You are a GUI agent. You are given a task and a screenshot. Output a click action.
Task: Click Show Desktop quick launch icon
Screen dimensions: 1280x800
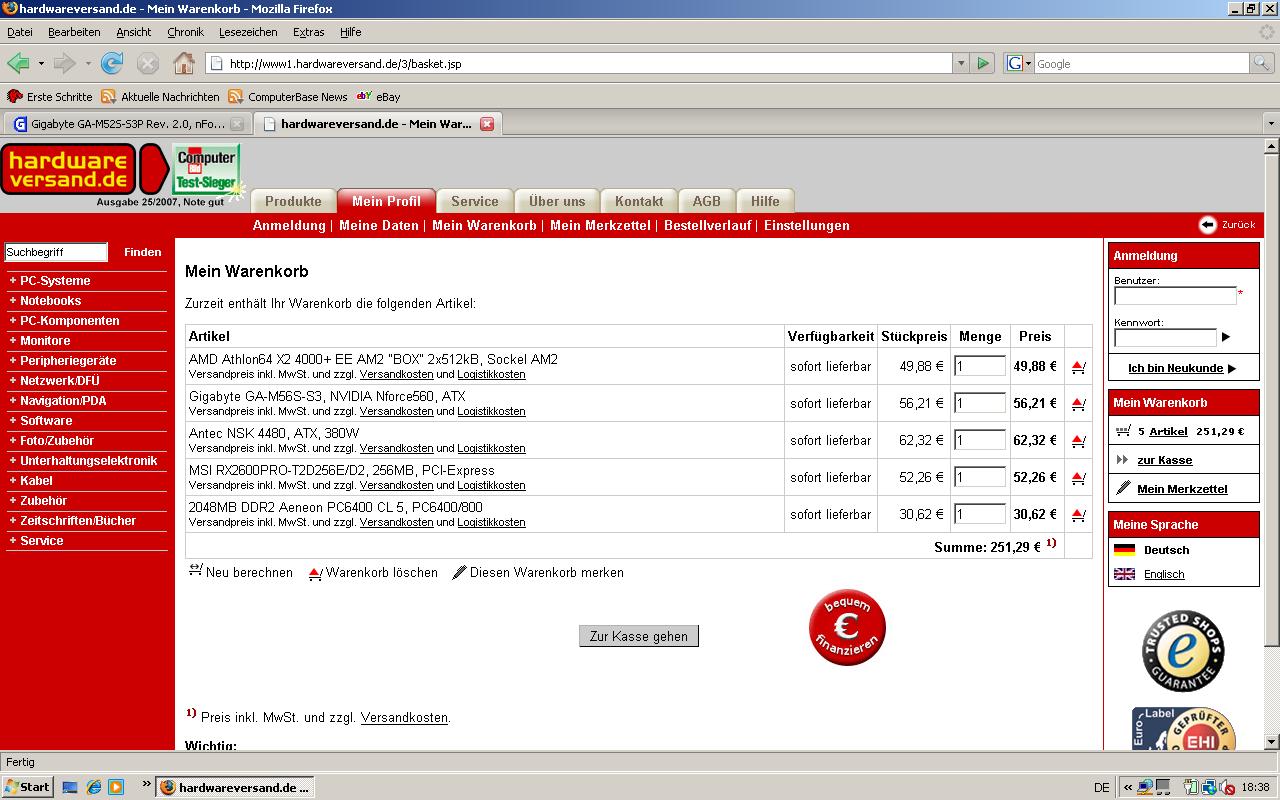coord(70,787)
